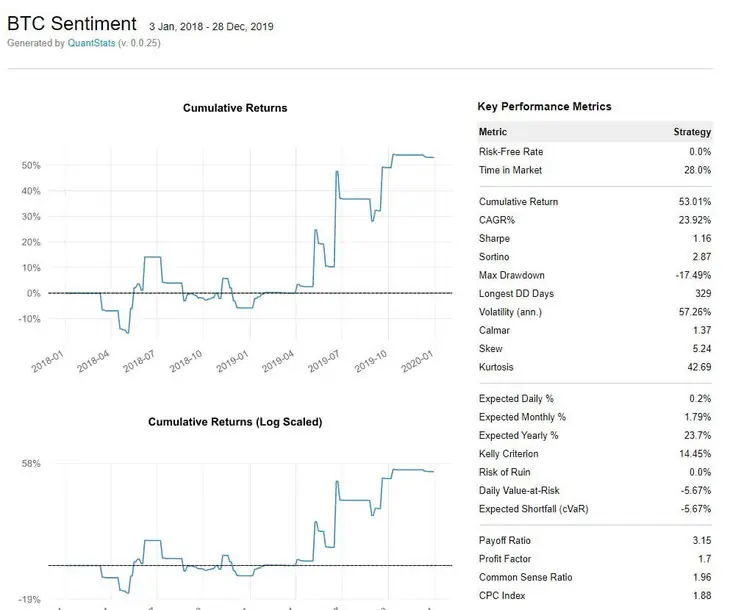Click the report date range text

(x=211, y=26)
